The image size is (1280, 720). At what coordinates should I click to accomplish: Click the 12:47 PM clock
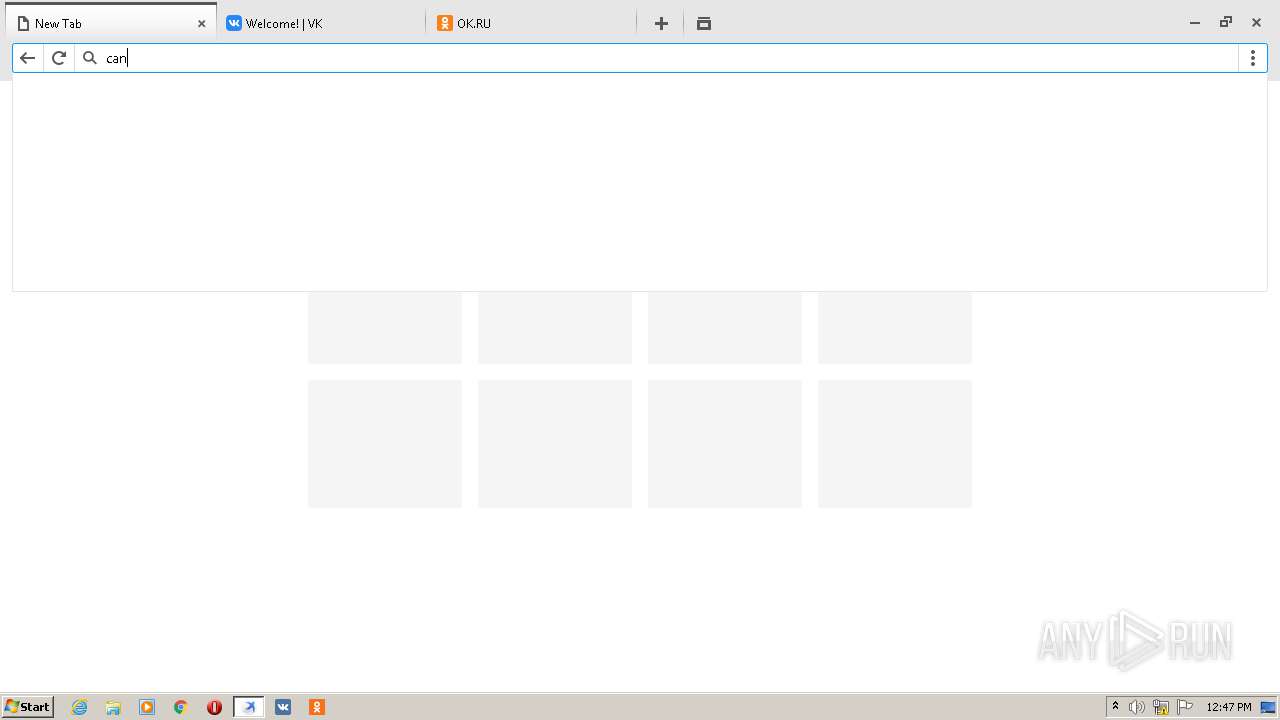pyautogui.click(x=1229, y=707)
